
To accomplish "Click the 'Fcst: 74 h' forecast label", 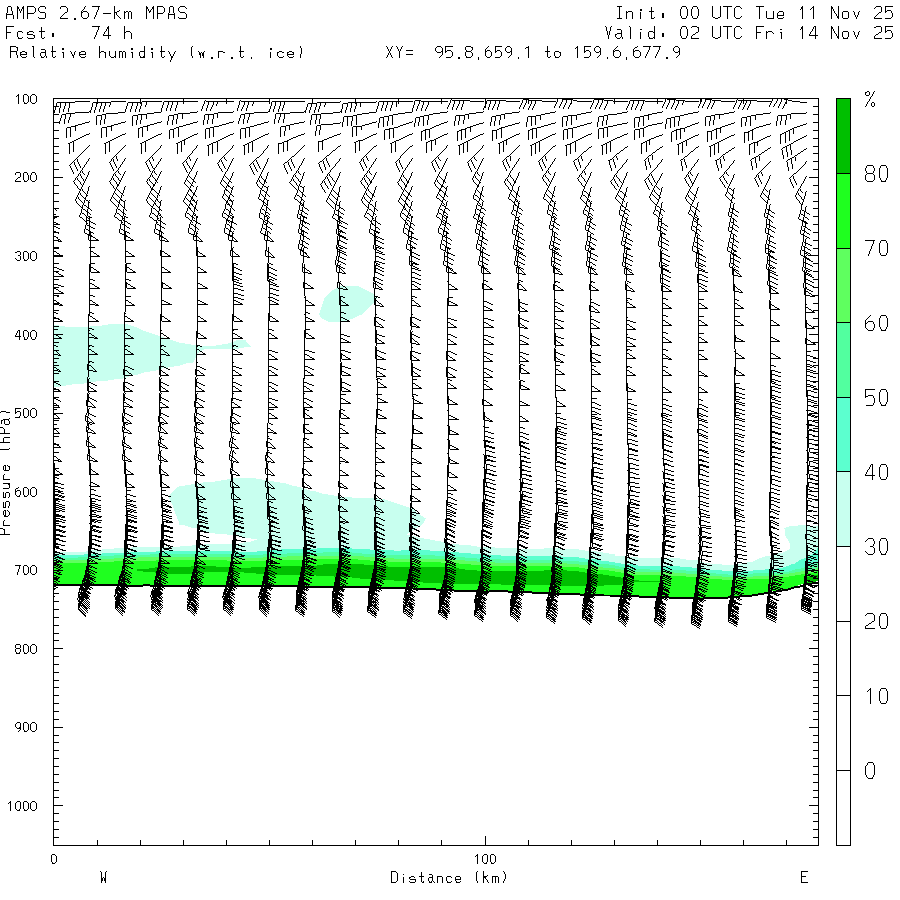I will point(69,33).
